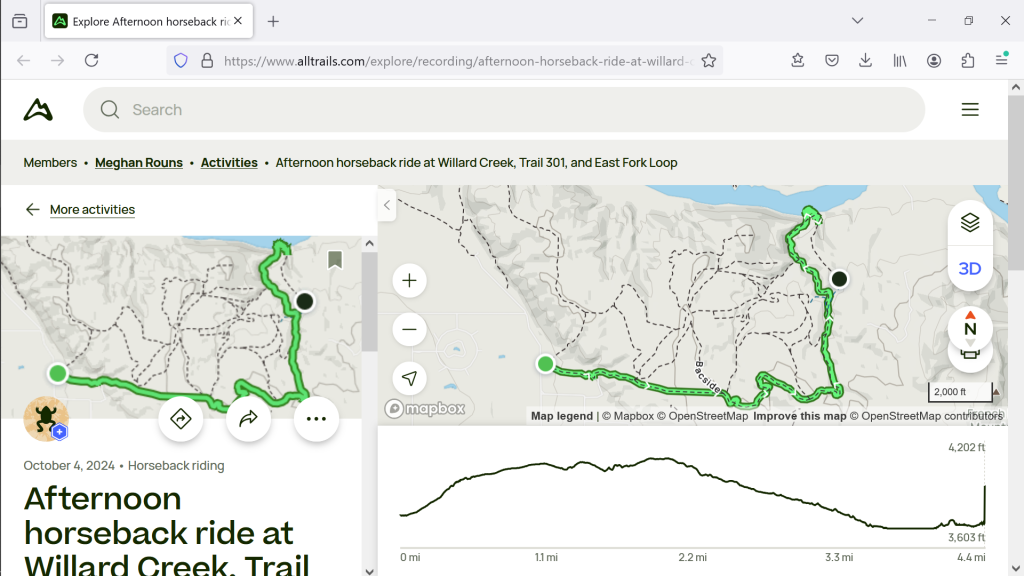Center map on my location arrow

[409, 378]
